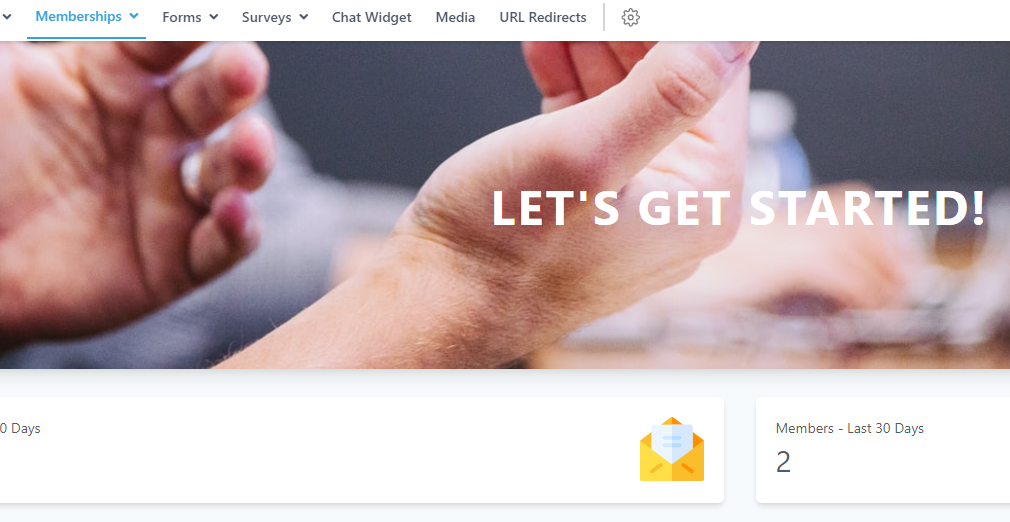This screenshot has width=1010, height=522.
Task: Select the Members - Last 30 Days label
Action: [850, 429]
